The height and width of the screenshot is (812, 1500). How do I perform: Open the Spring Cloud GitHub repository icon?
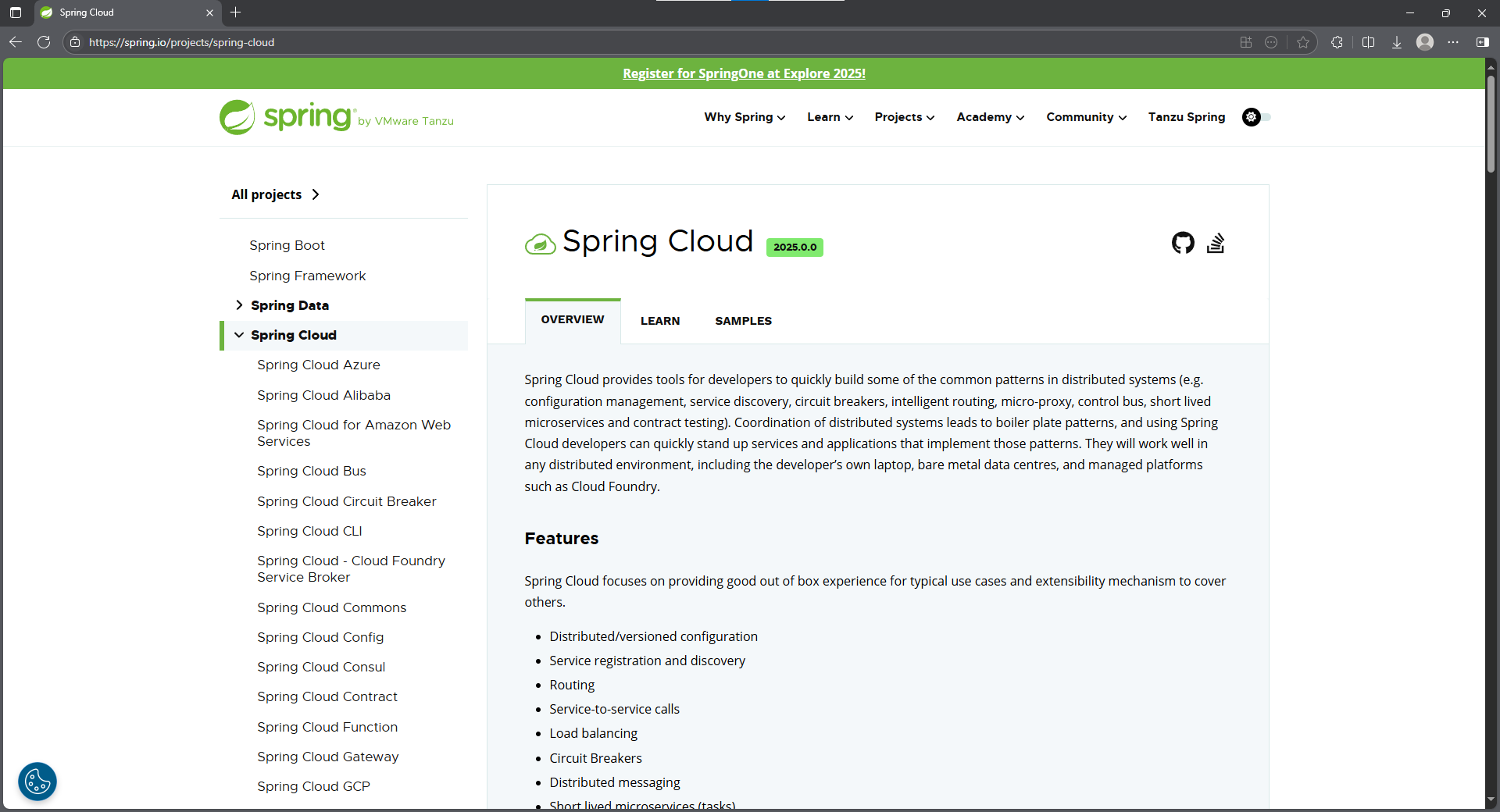coord(1182,243)
